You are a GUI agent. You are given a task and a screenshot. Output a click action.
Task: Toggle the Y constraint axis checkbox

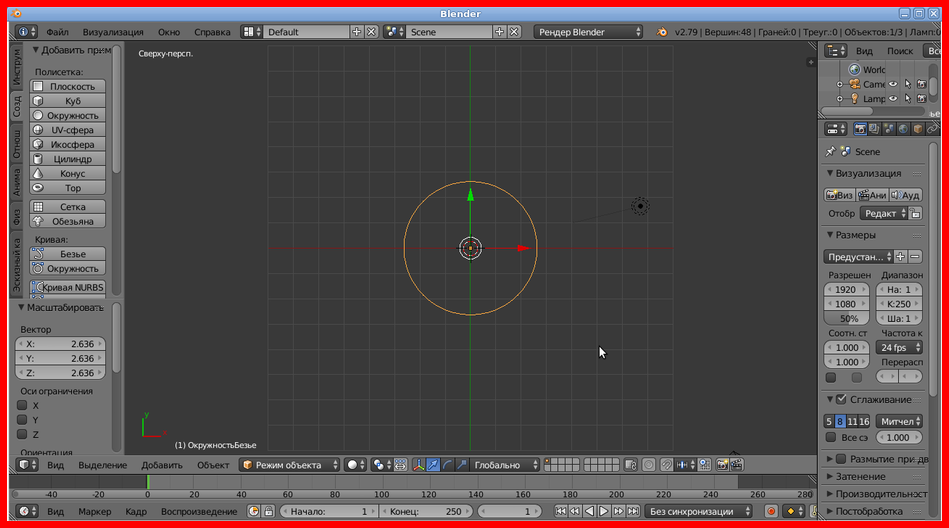point(22,420)
